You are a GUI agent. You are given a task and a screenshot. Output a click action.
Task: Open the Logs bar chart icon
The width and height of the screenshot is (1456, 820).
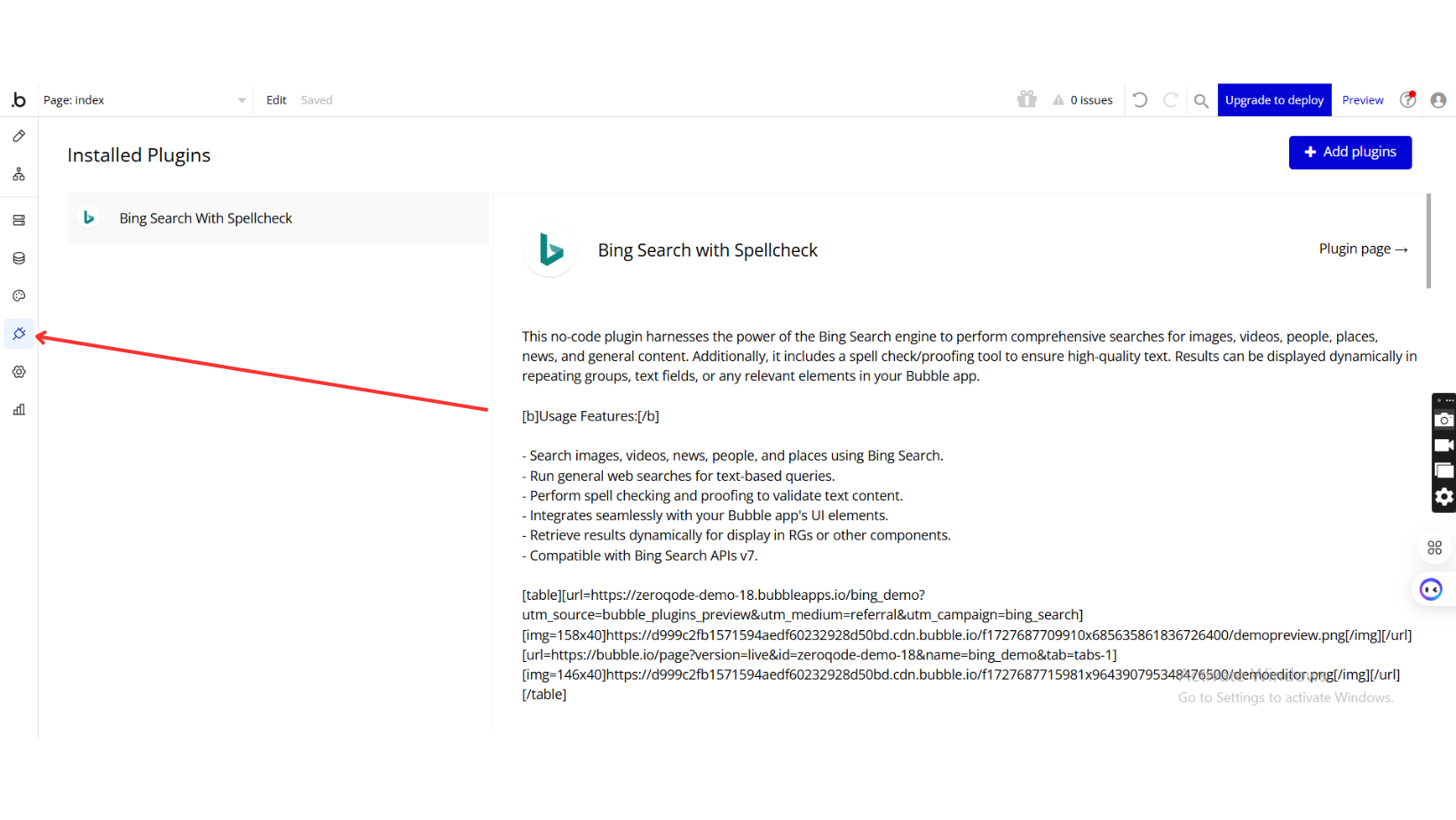pos(19,409)
